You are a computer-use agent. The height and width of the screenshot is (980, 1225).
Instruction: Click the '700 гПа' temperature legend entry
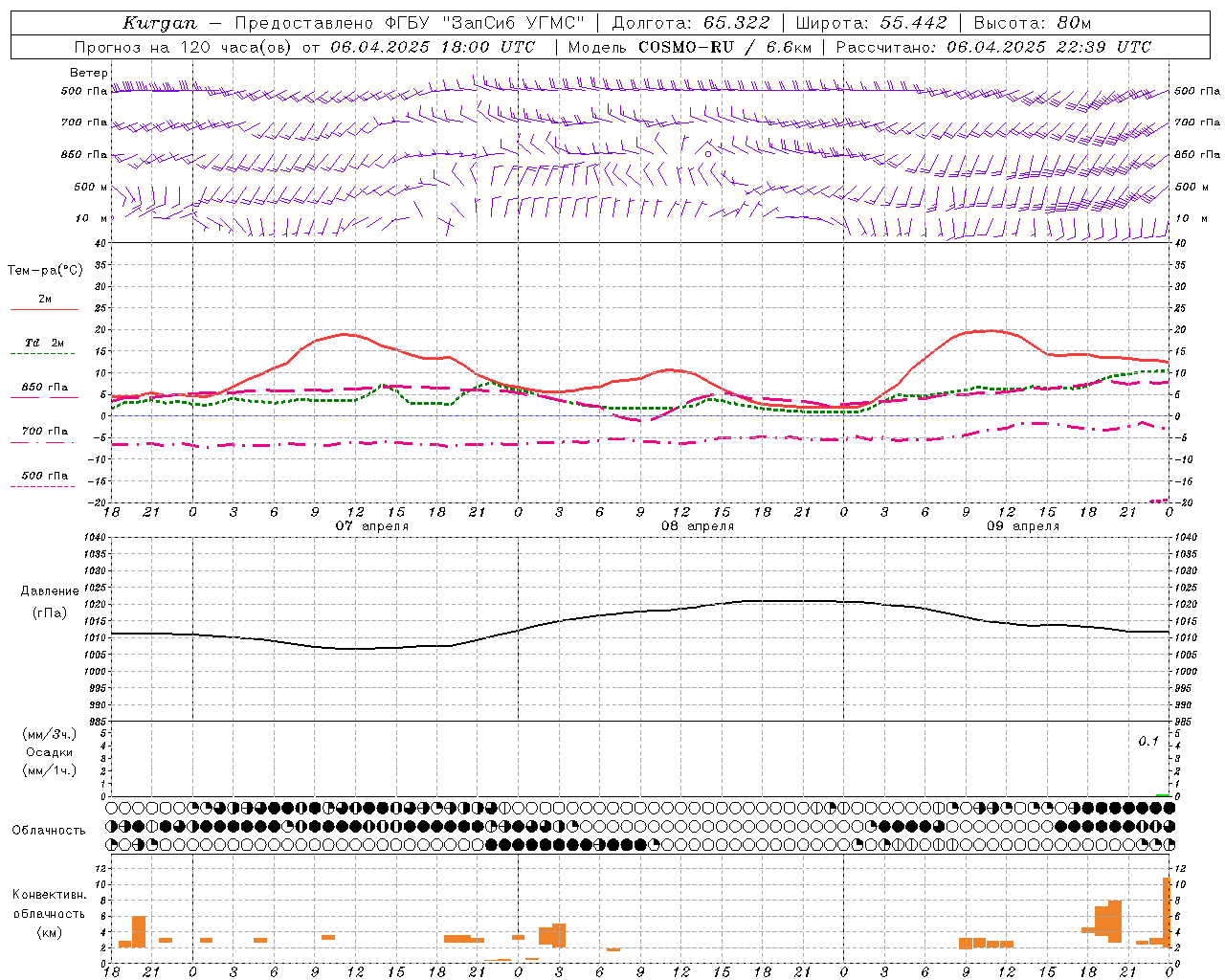tap(45, 432)
